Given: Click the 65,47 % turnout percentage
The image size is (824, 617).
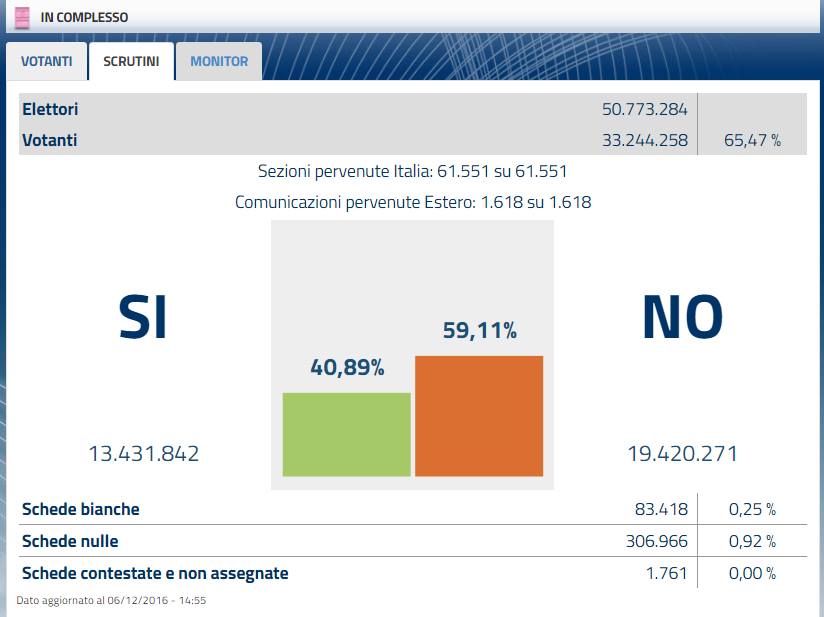Looking at the screenshot, I should pyautogui.click(x=748, y=140).
